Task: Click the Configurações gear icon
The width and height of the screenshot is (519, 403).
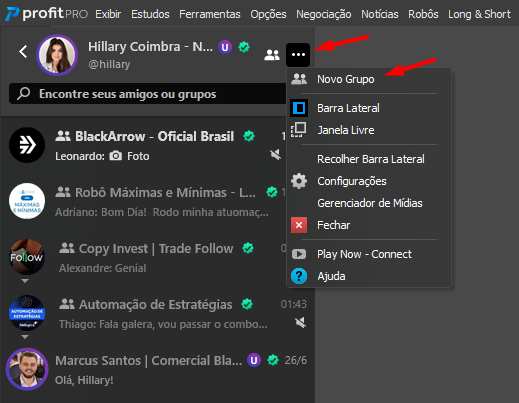Action: (x=299, y=181)
